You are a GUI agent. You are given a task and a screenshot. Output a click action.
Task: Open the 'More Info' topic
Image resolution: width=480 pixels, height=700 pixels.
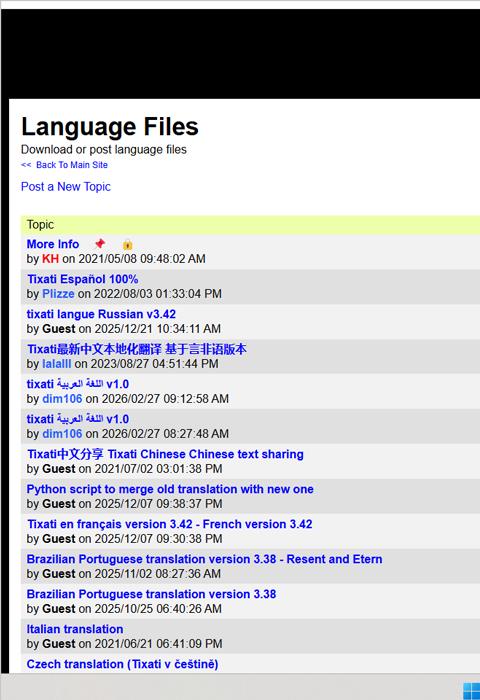[x=53, y=244]
